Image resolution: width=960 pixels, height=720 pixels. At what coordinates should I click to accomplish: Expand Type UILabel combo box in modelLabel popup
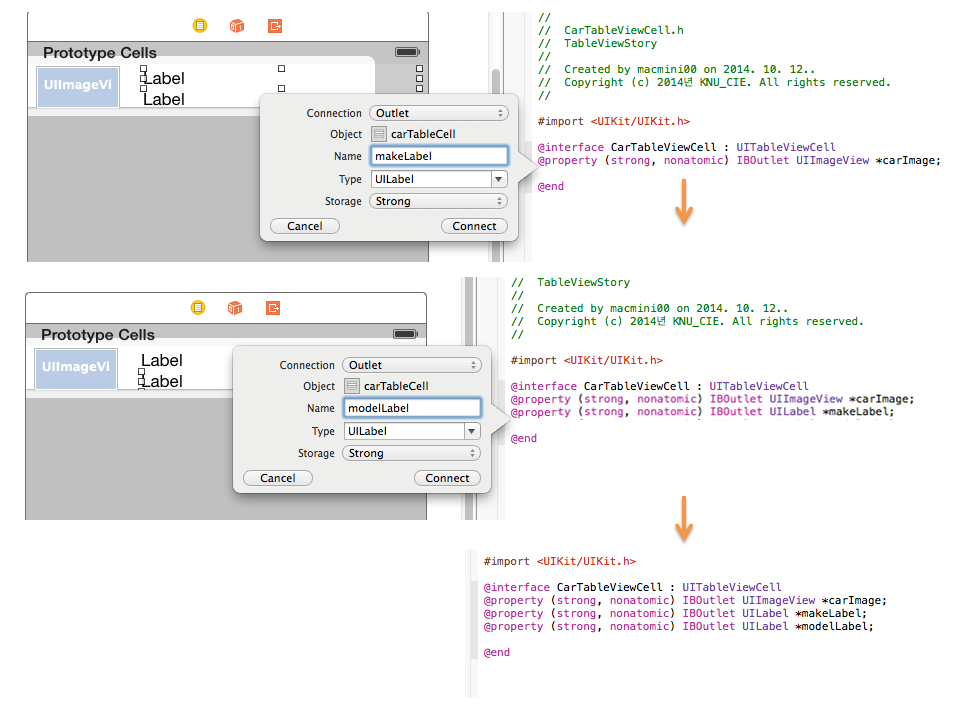pos(471,431)
